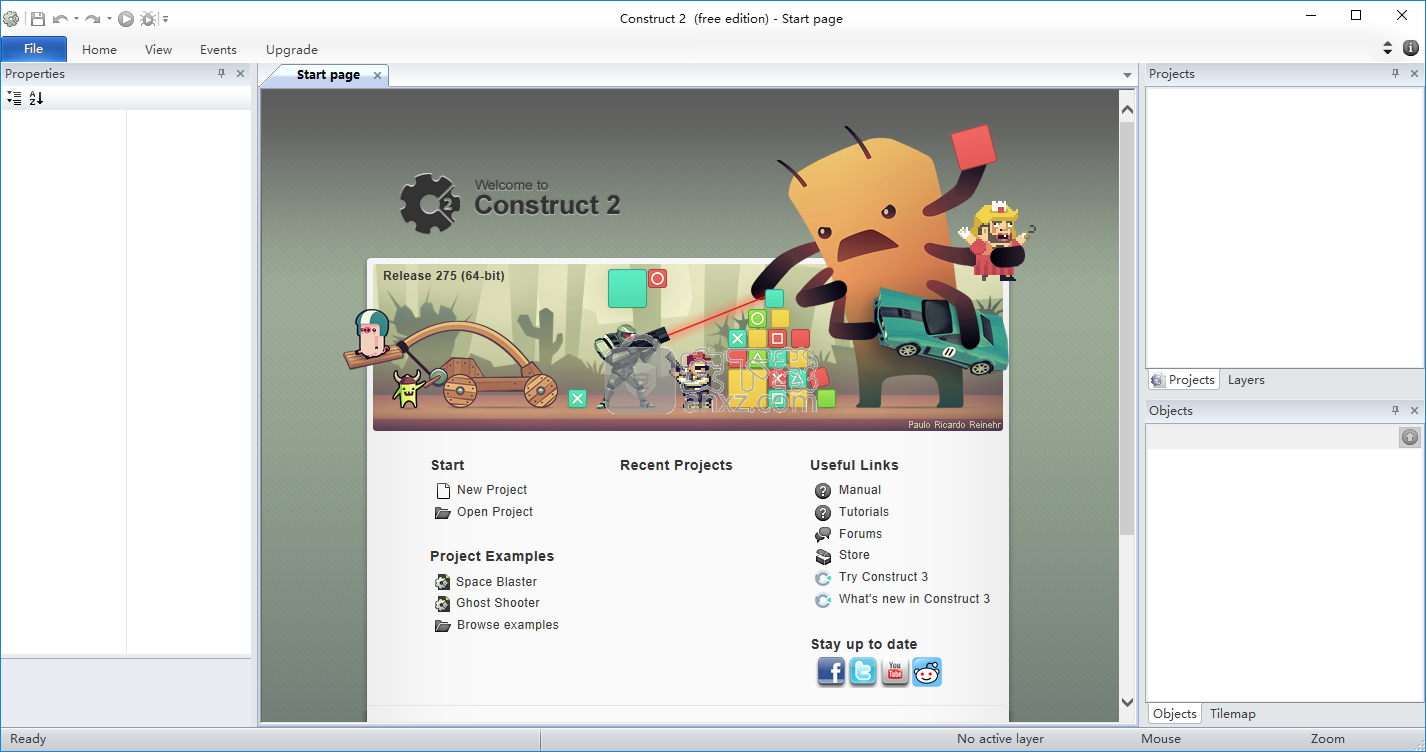Close the Objects panel
The image size is (1426, 752).
(1414, 411)
